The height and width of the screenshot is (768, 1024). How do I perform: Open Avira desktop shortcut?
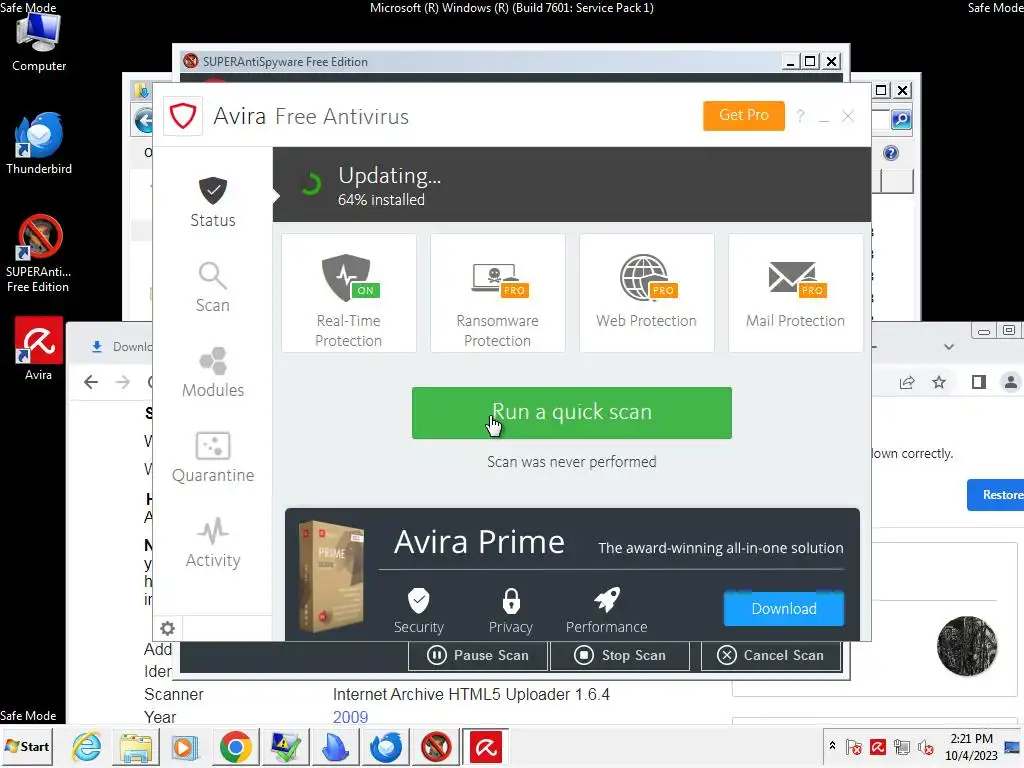coord(39,349)
